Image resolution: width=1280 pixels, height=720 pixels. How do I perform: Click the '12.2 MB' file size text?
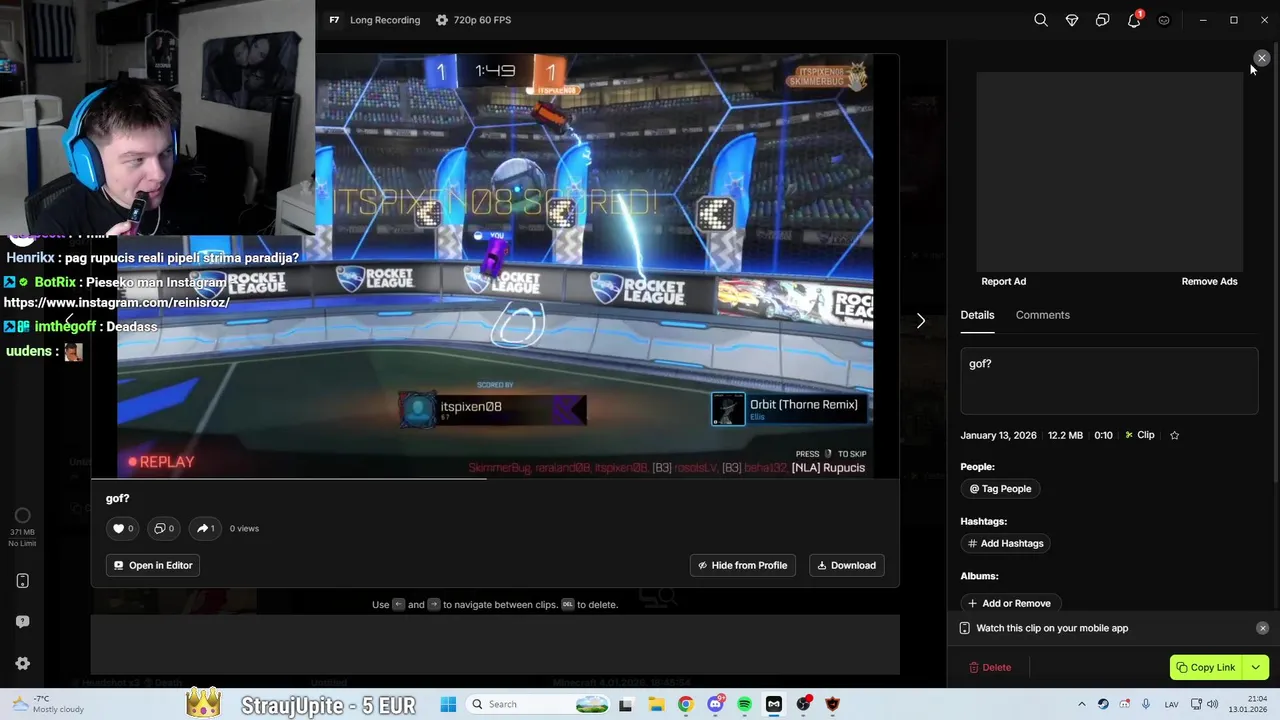[1065, 435]
